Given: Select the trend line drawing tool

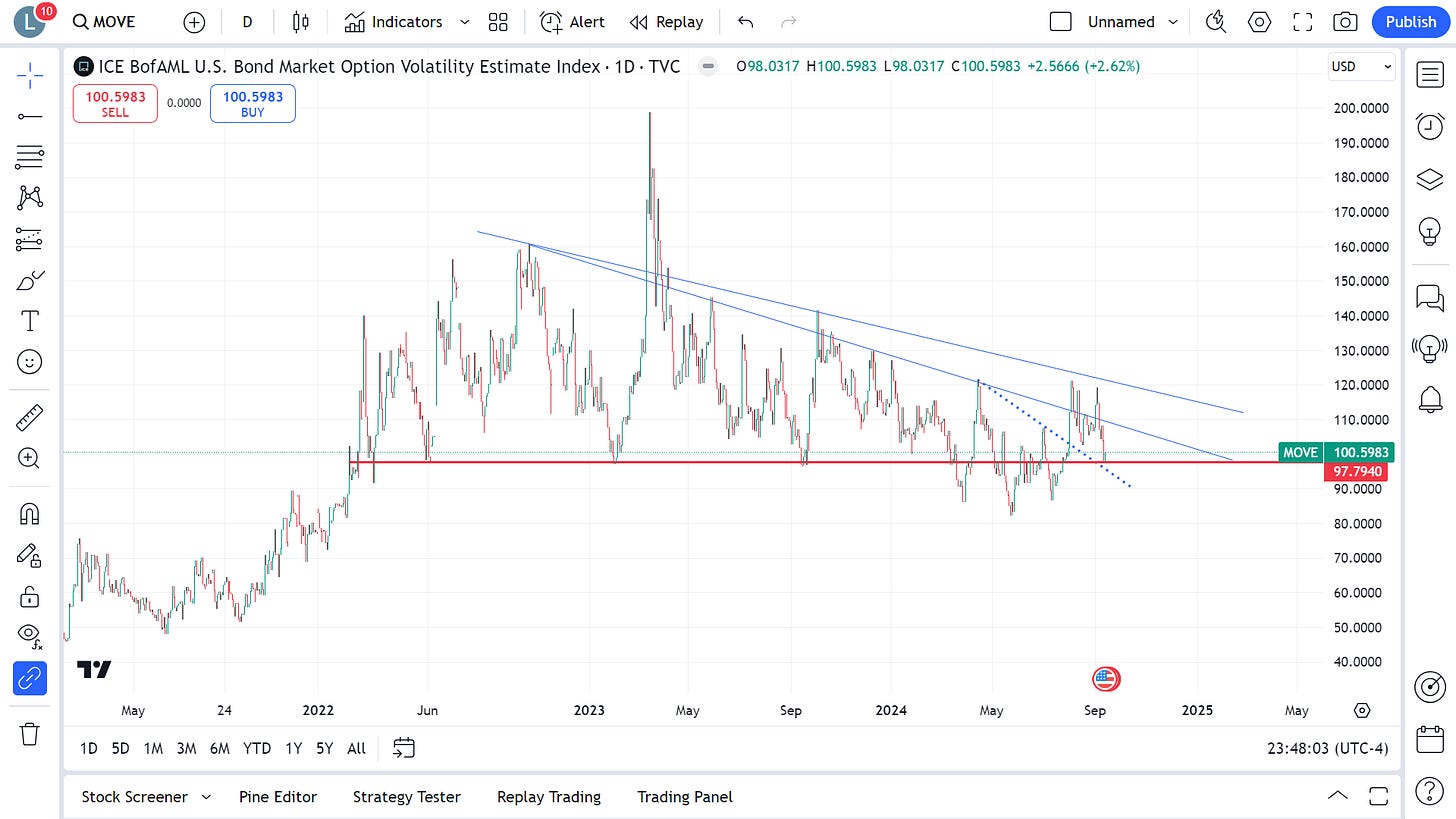Looking at the screenshot, I should pos(30,117).
